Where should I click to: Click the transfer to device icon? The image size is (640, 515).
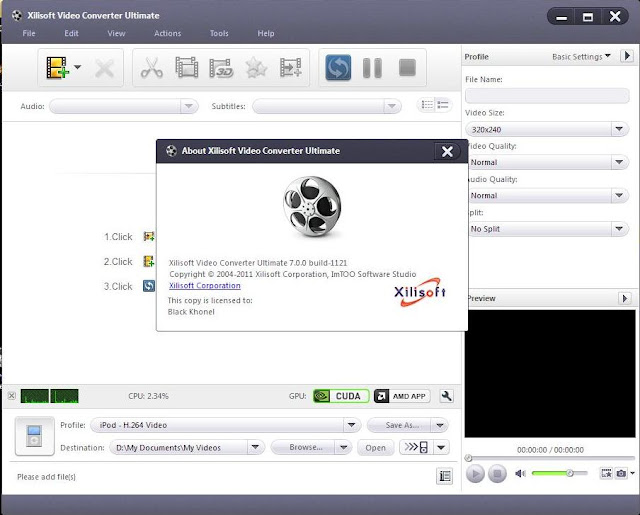click(416, 447)
